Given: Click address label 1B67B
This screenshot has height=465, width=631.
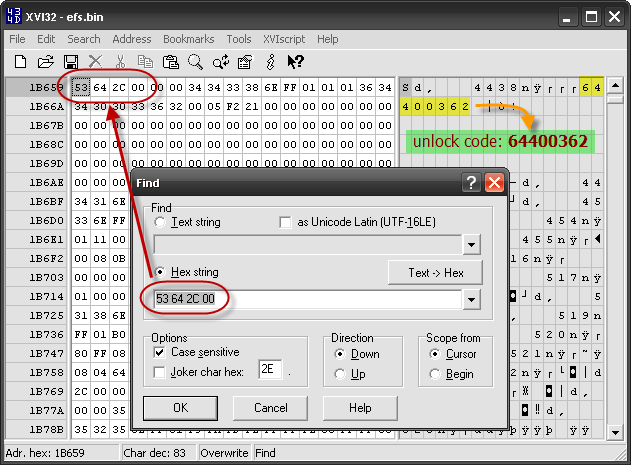Looking at the screenshot, I should pos(46,126).
